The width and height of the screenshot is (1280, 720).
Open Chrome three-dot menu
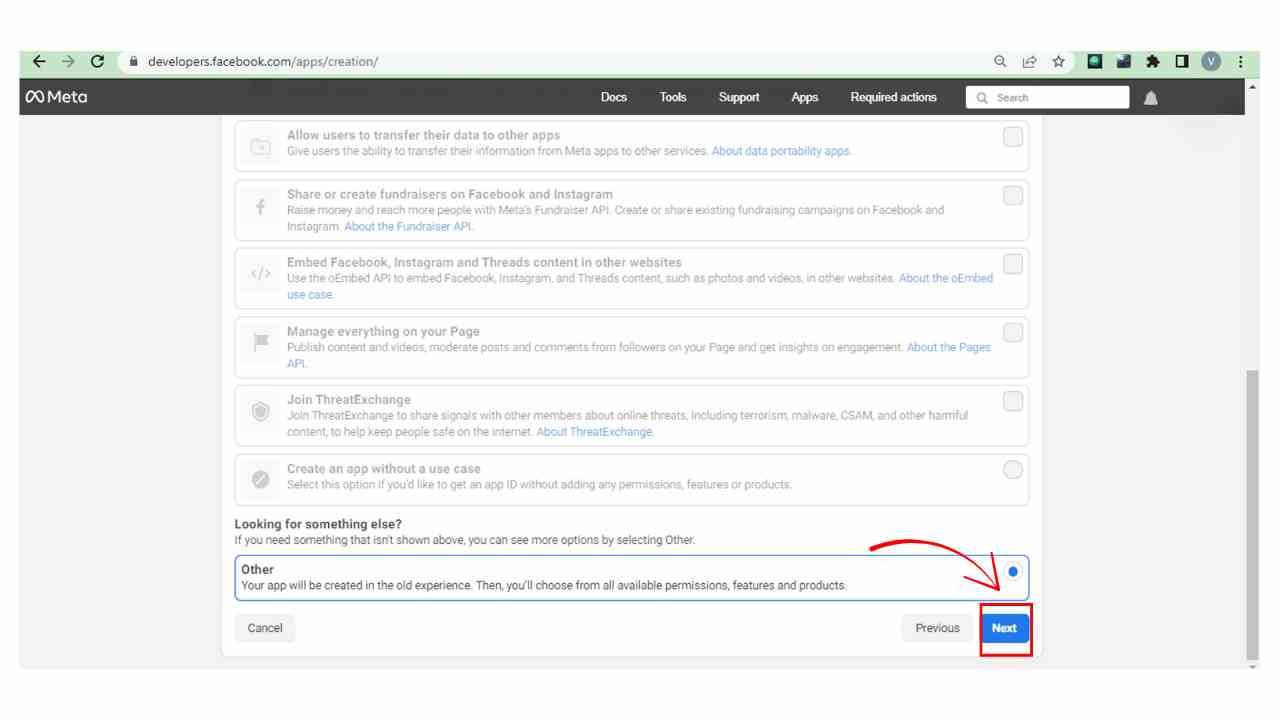[1240, 62]
